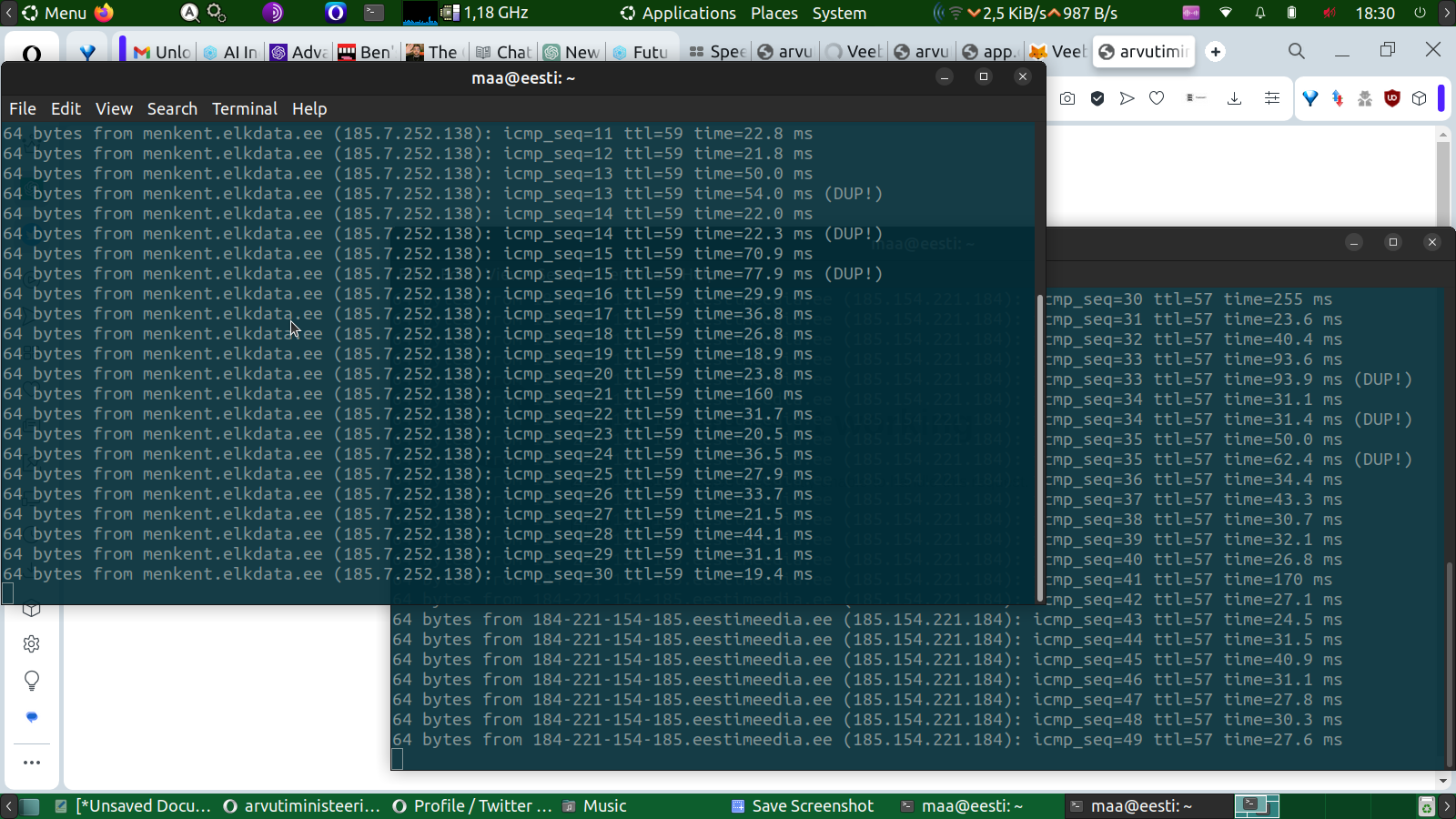Switch to the 'The' browser tab
The width and height of the screenshot is (1456, 819).
point(433,52)
